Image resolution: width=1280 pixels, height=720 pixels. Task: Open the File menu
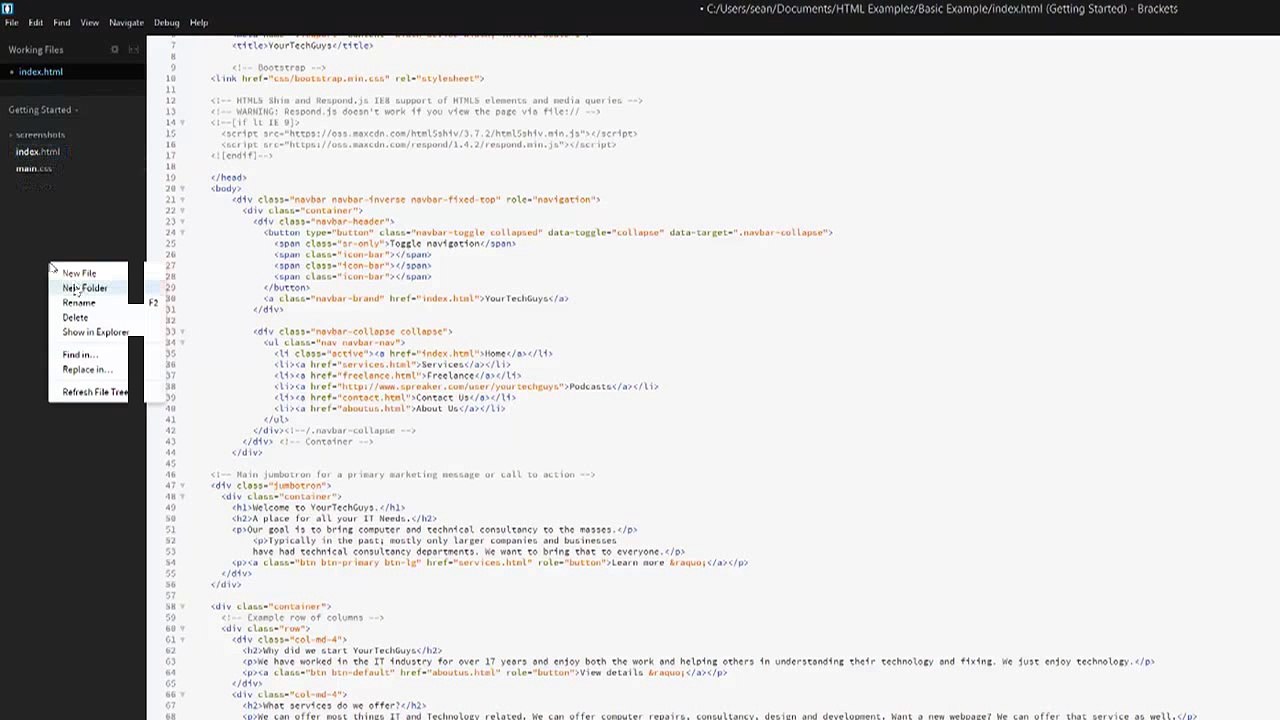click(11, 22)
